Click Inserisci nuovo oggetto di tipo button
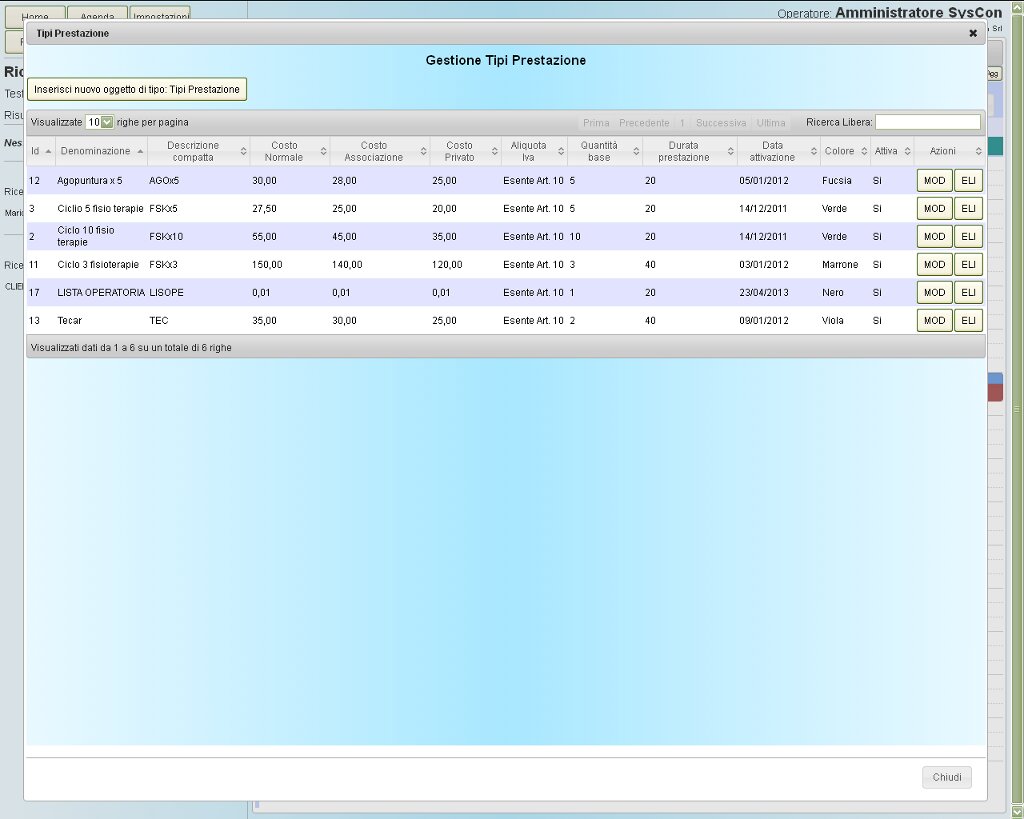The height and width of the screenshot is (819, 1024). tap(136, 89)
